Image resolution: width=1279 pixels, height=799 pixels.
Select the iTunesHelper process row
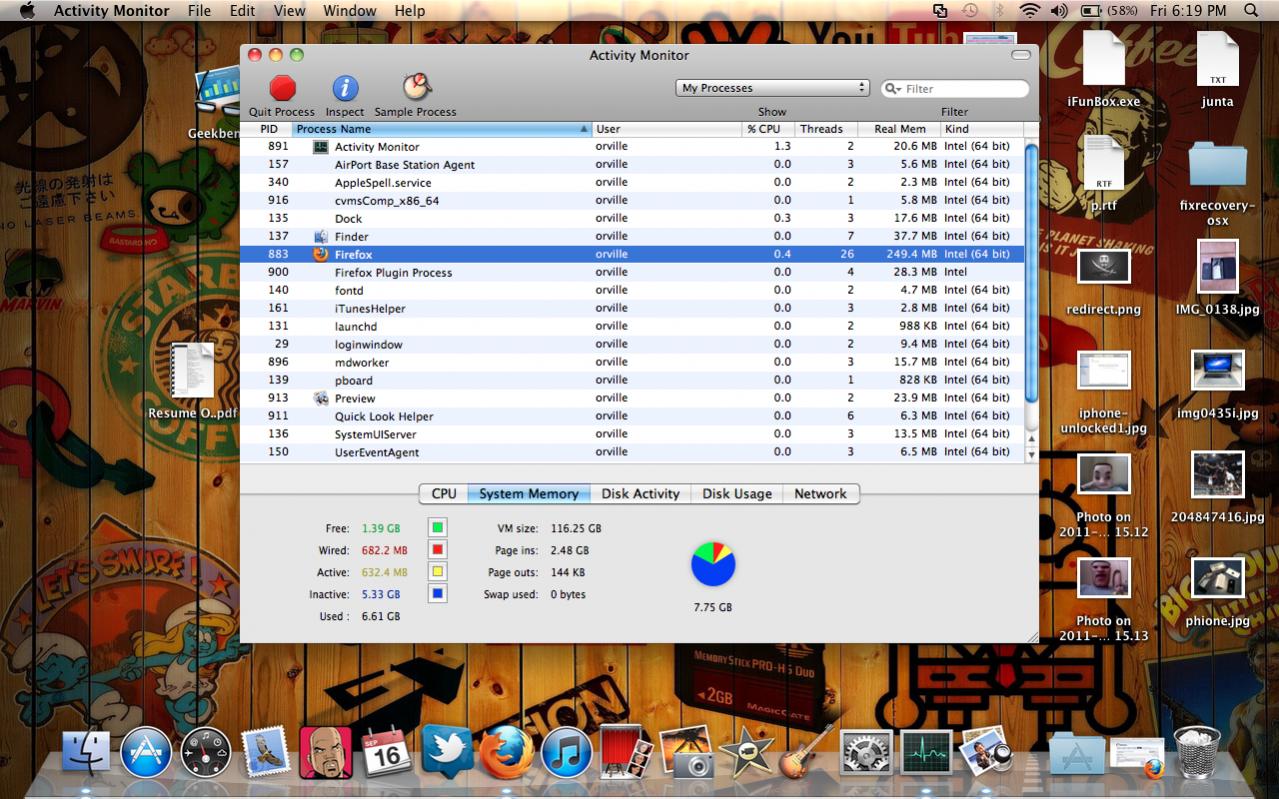[632, 308]
